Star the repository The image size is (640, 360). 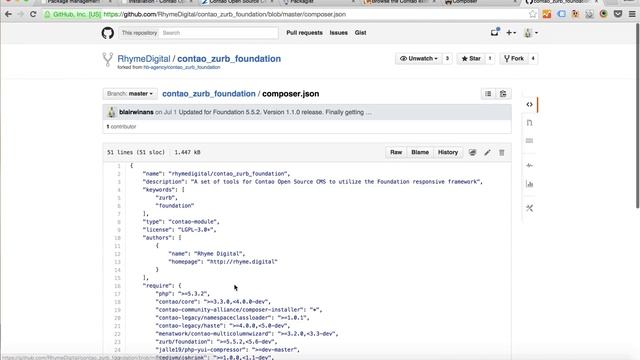(471, 59)
